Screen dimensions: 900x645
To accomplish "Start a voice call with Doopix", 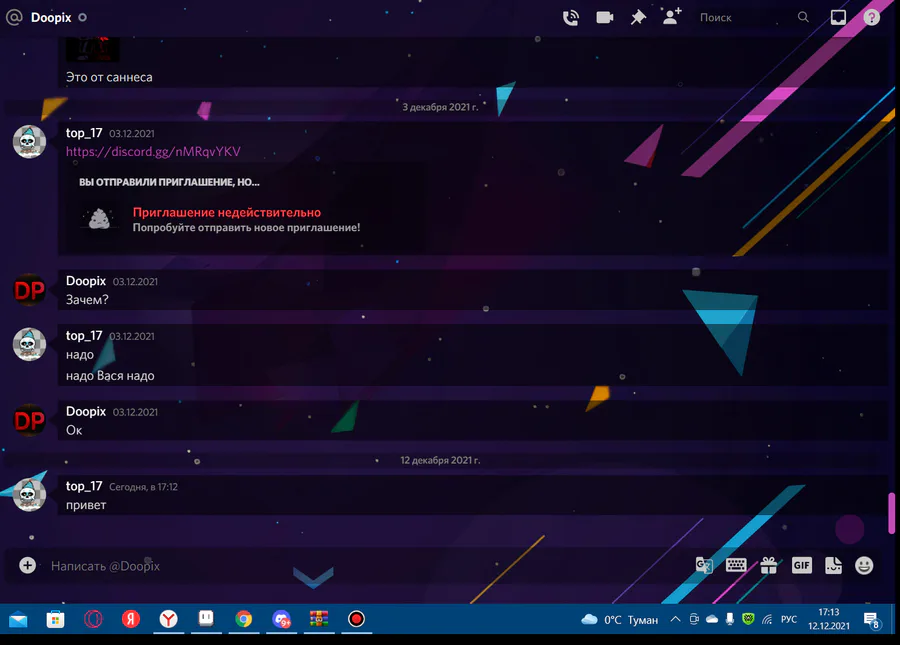I will (x=571, y=18).
